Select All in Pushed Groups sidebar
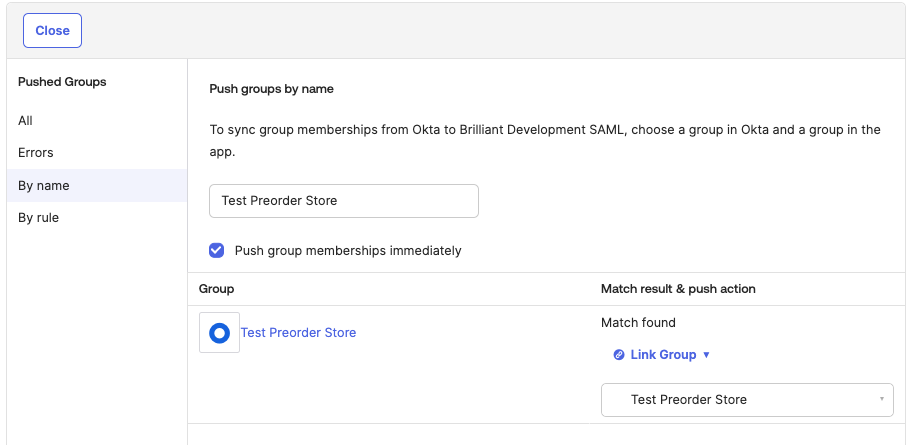Viewport: 920px width, 445px height. 25,120
